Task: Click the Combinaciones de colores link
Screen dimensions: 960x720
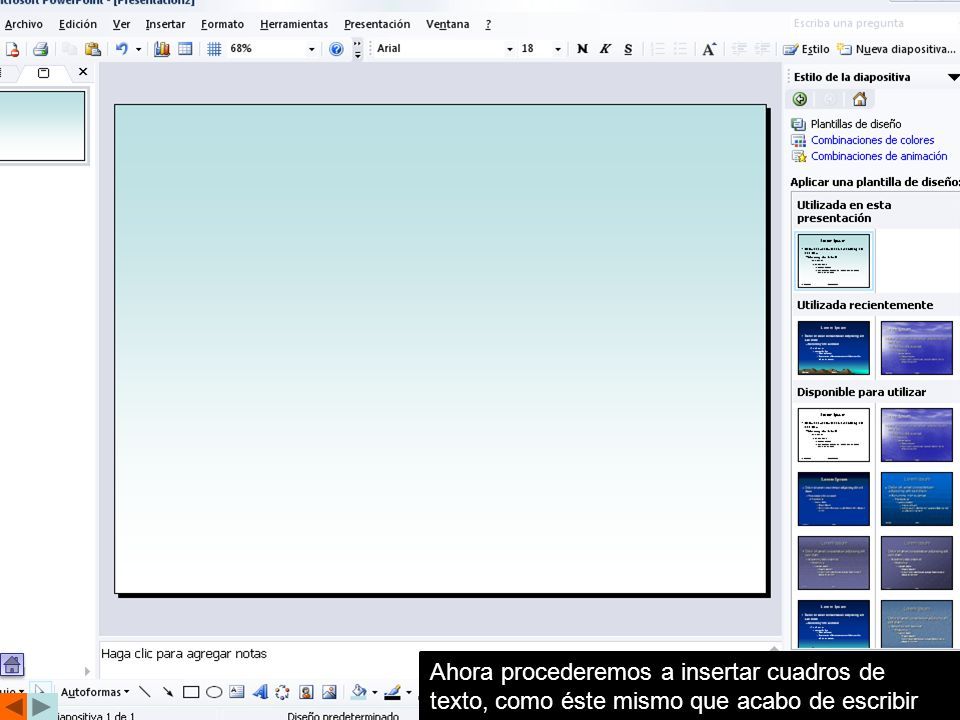Action: 872,140
